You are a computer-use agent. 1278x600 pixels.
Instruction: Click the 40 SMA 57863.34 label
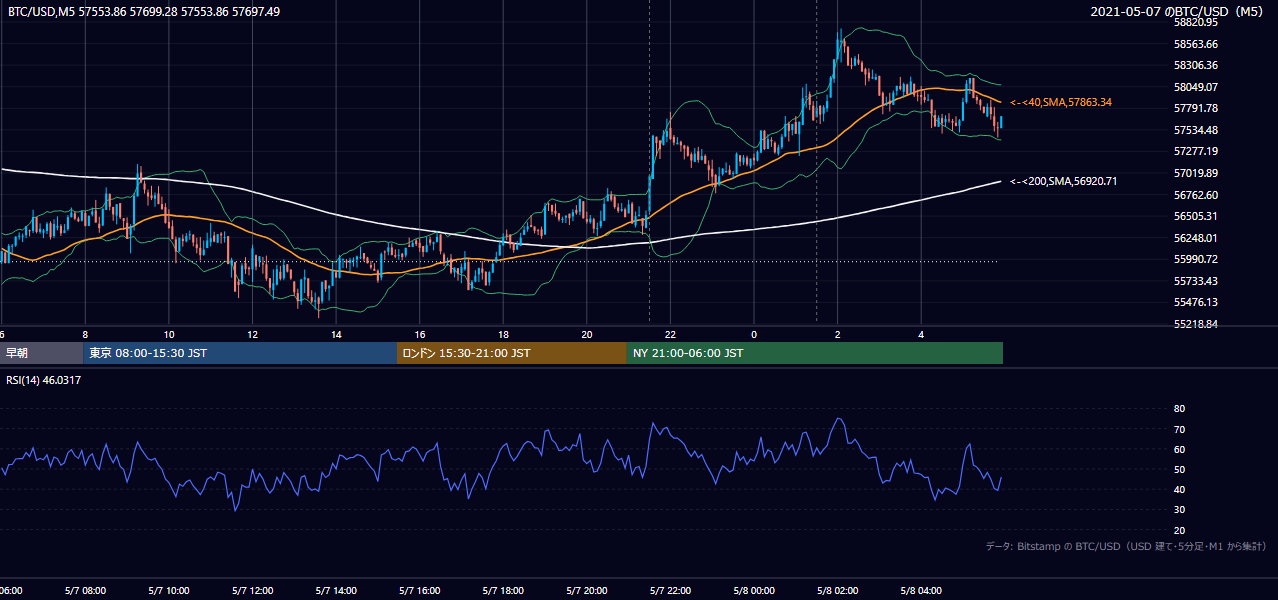click(x=1061, y=102)
